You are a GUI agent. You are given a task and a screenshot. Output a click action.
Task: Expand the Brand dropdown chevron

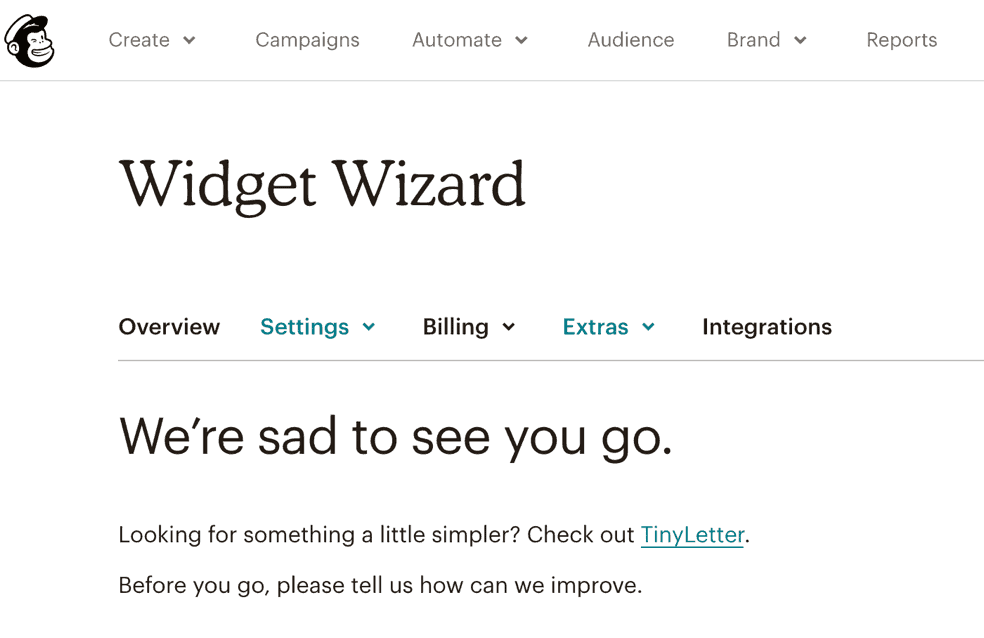(x=800, y=41)
